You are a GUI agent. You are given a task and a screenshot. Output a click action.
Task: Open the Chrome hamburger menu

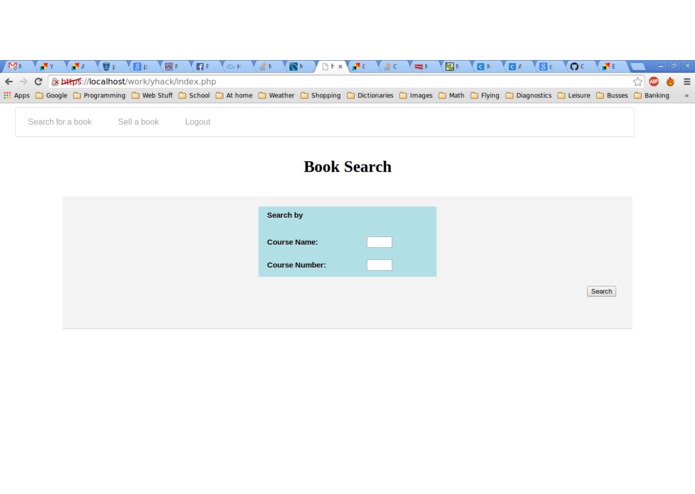coord(687,82)
